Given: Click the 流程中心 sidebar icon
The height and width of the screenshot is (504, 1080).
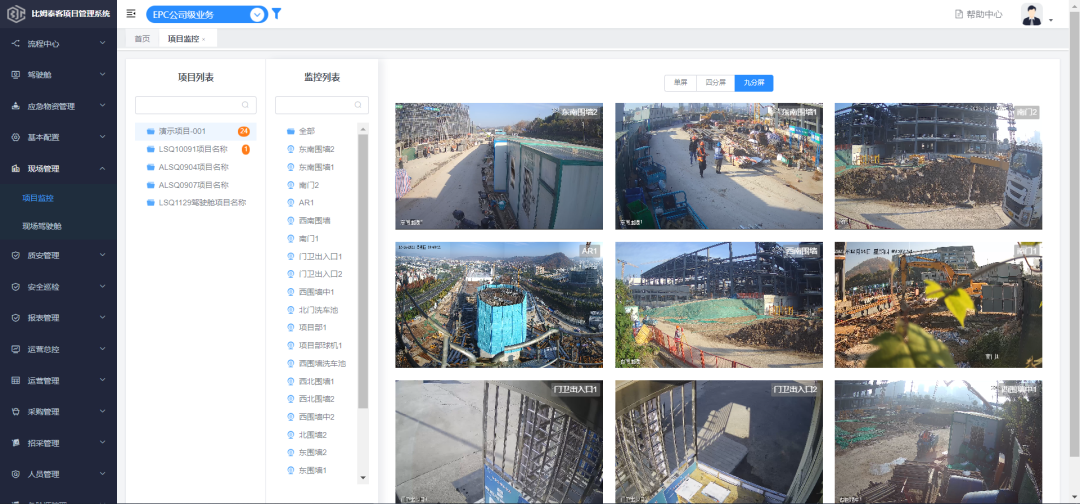Looking at the screenshot, I should pos(15,43).
